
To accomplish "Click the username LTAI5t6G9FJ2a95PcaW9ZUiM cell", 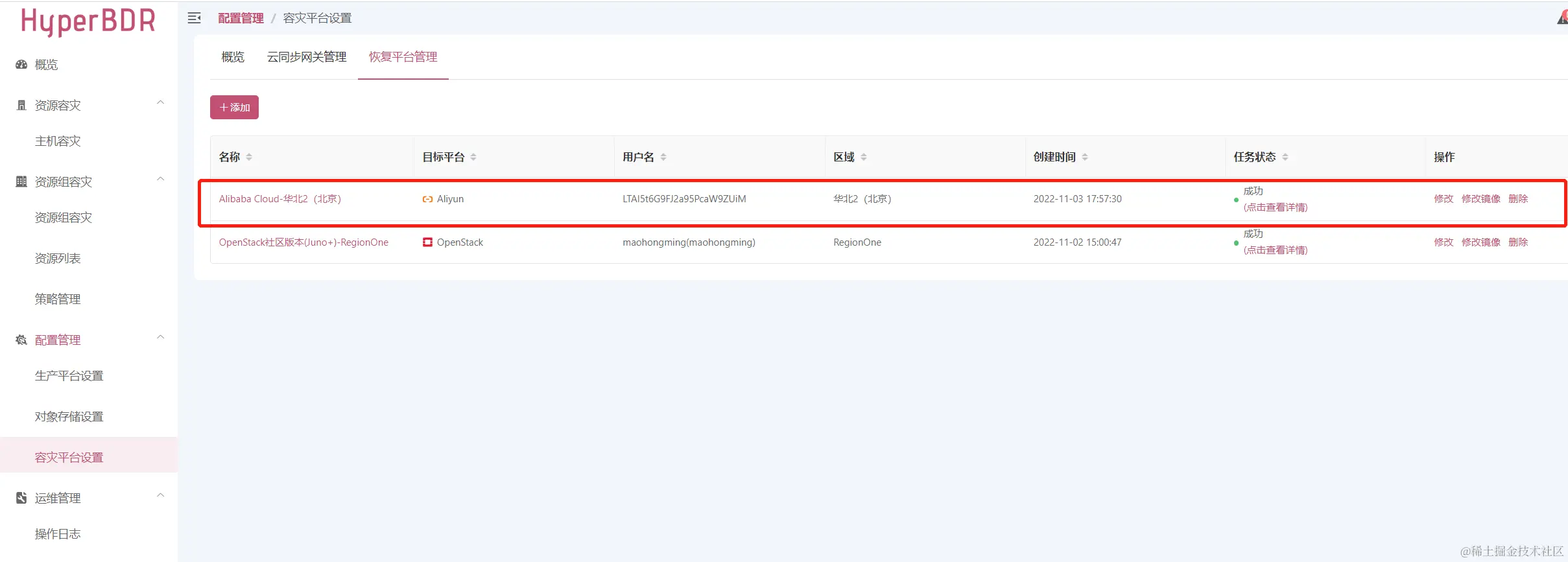I will pos(684,199).
